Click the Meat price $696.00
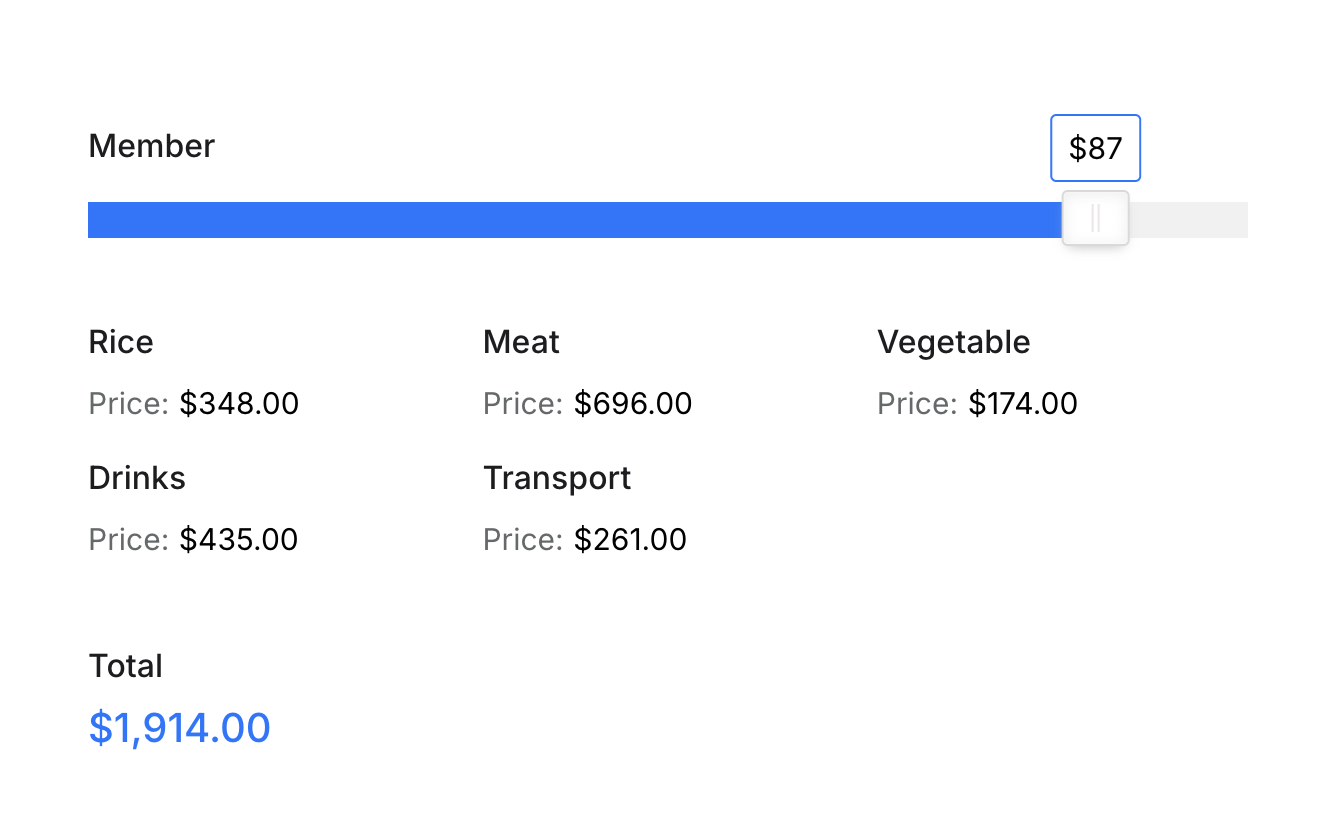Screen dimensions: 1330x830 [633, 404]
